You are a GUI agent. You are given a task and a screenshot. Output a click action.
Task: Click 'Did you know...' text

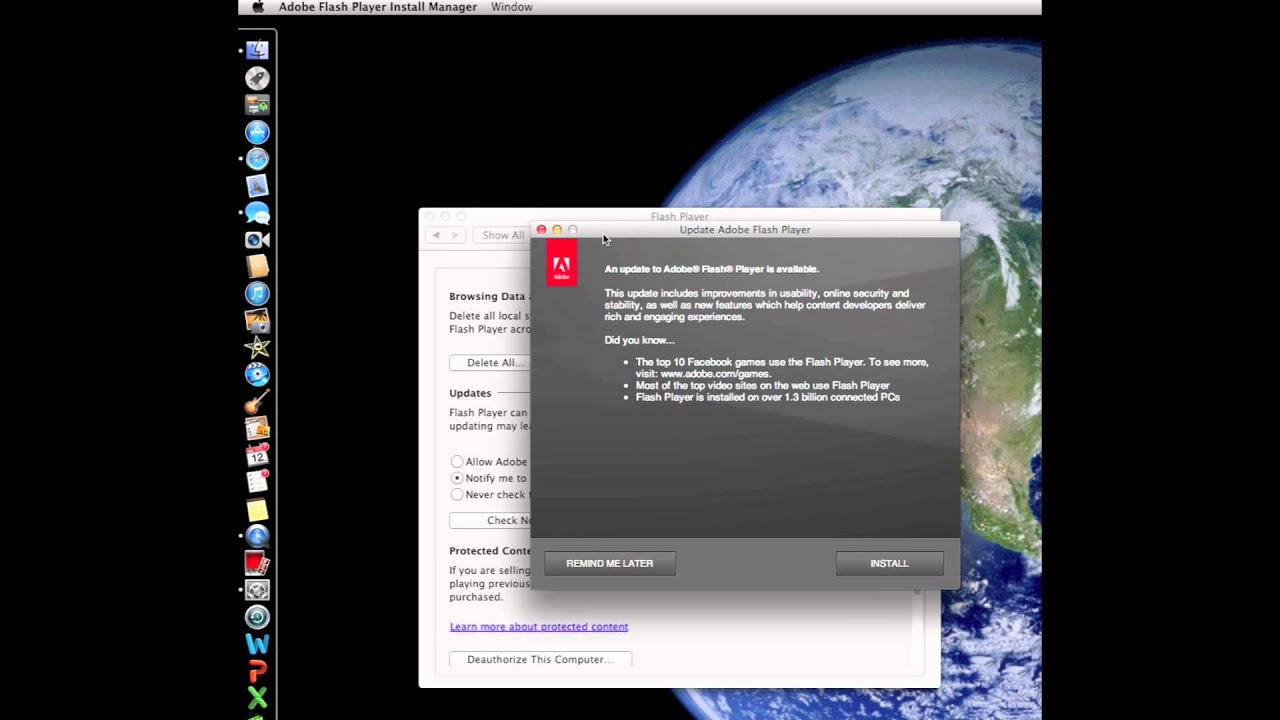tap(639, 340)
